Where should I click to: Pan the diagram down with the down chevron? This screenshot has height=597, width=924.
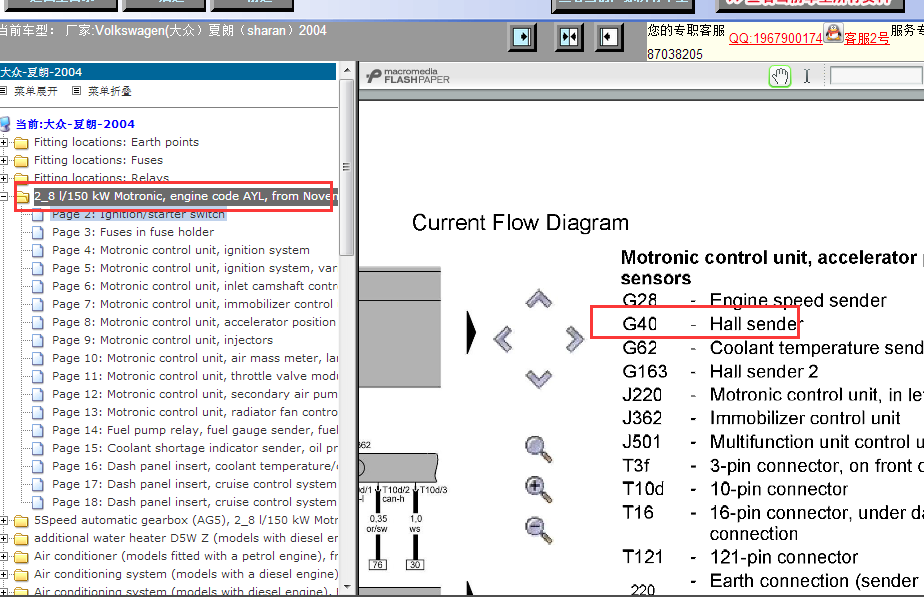point(539,378)
